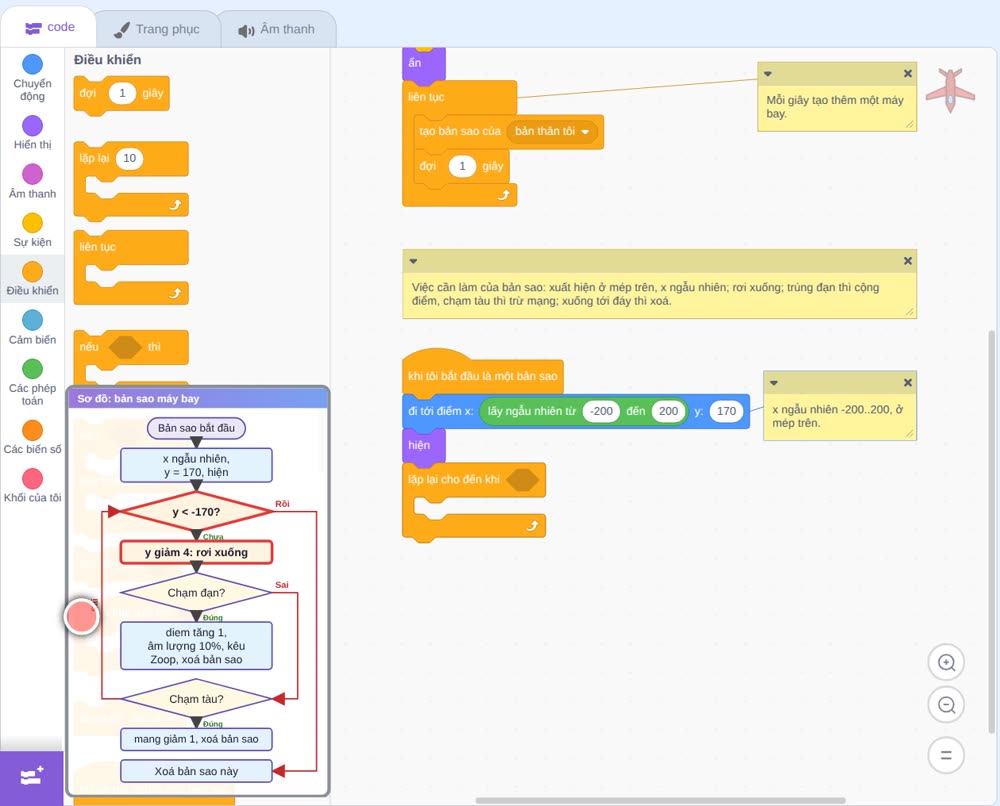
Task: Switch to the Trang phục tab
Action: click(157, 29)
